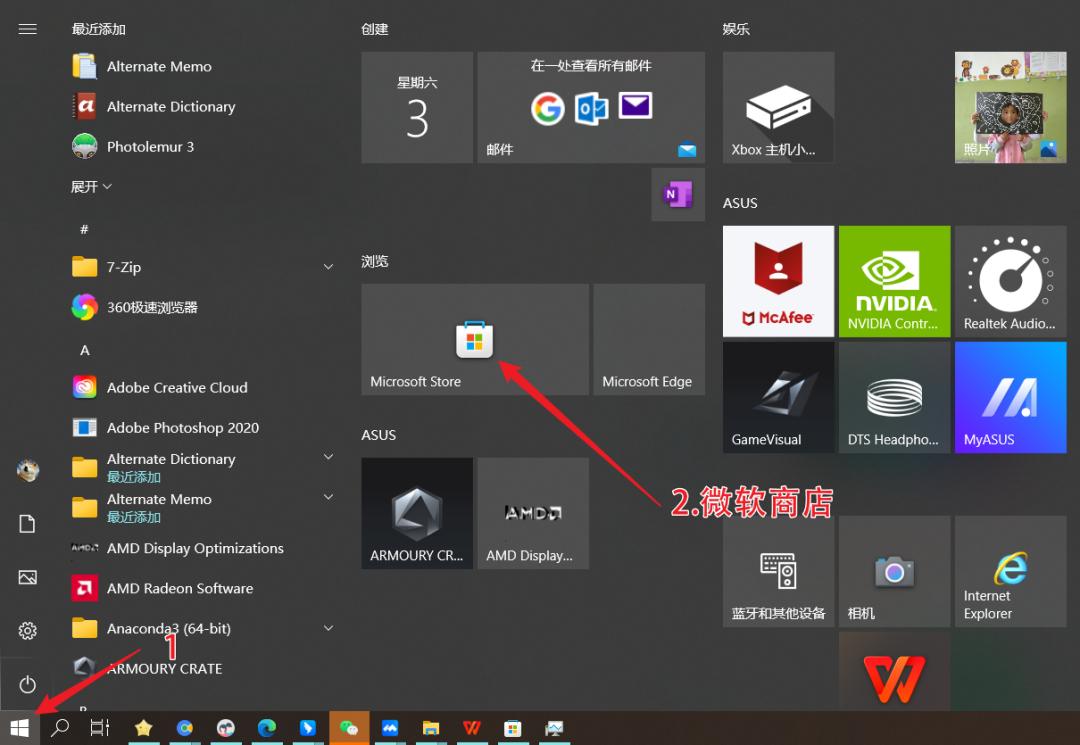Launch the McAfee tile

pyautogui.click(x=778, y=281)
